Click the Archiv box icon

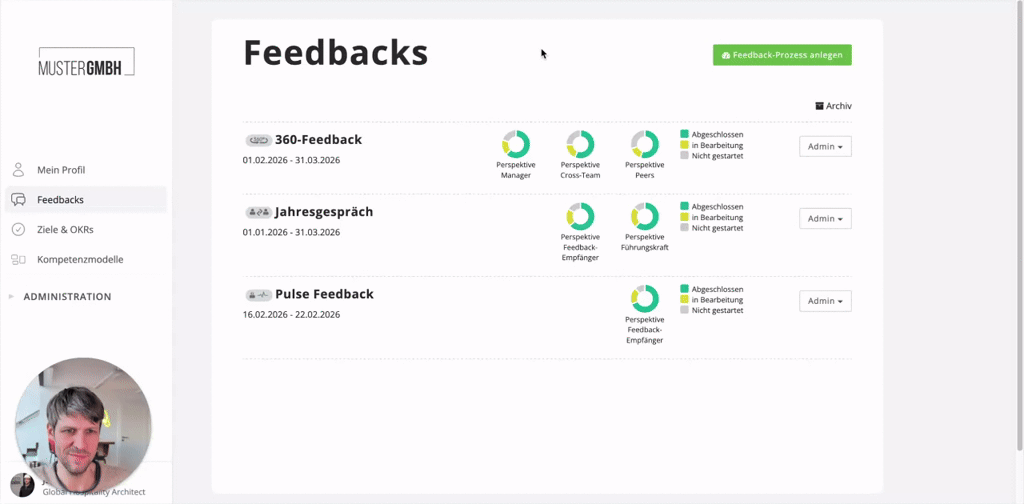[x=820, y=106]
